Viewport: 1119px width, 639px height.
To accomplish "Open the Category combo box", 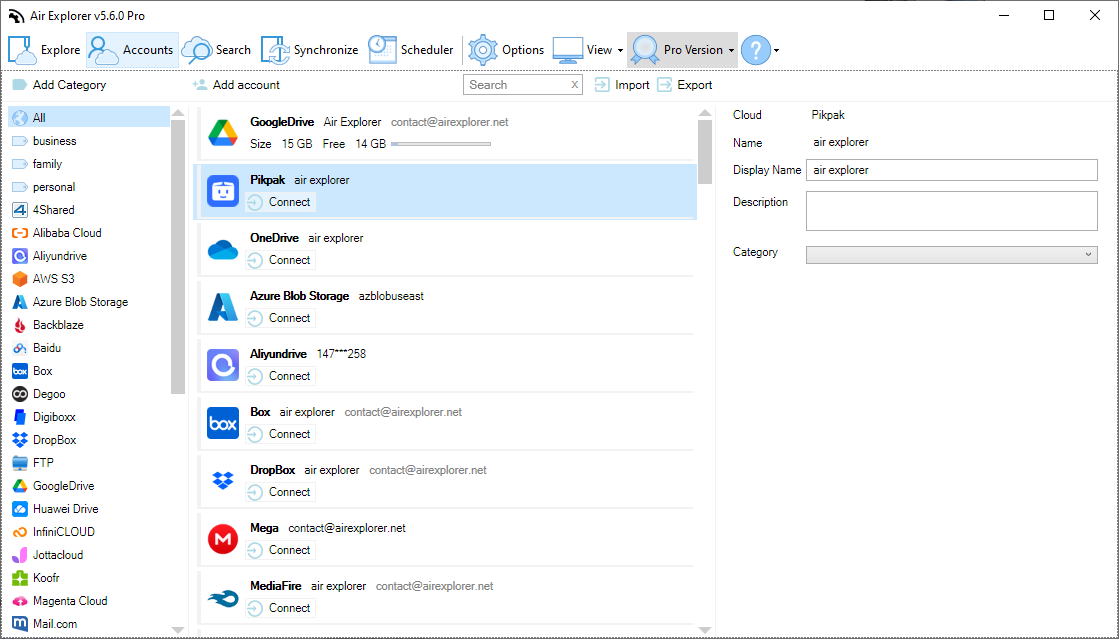I will [951, 255].
